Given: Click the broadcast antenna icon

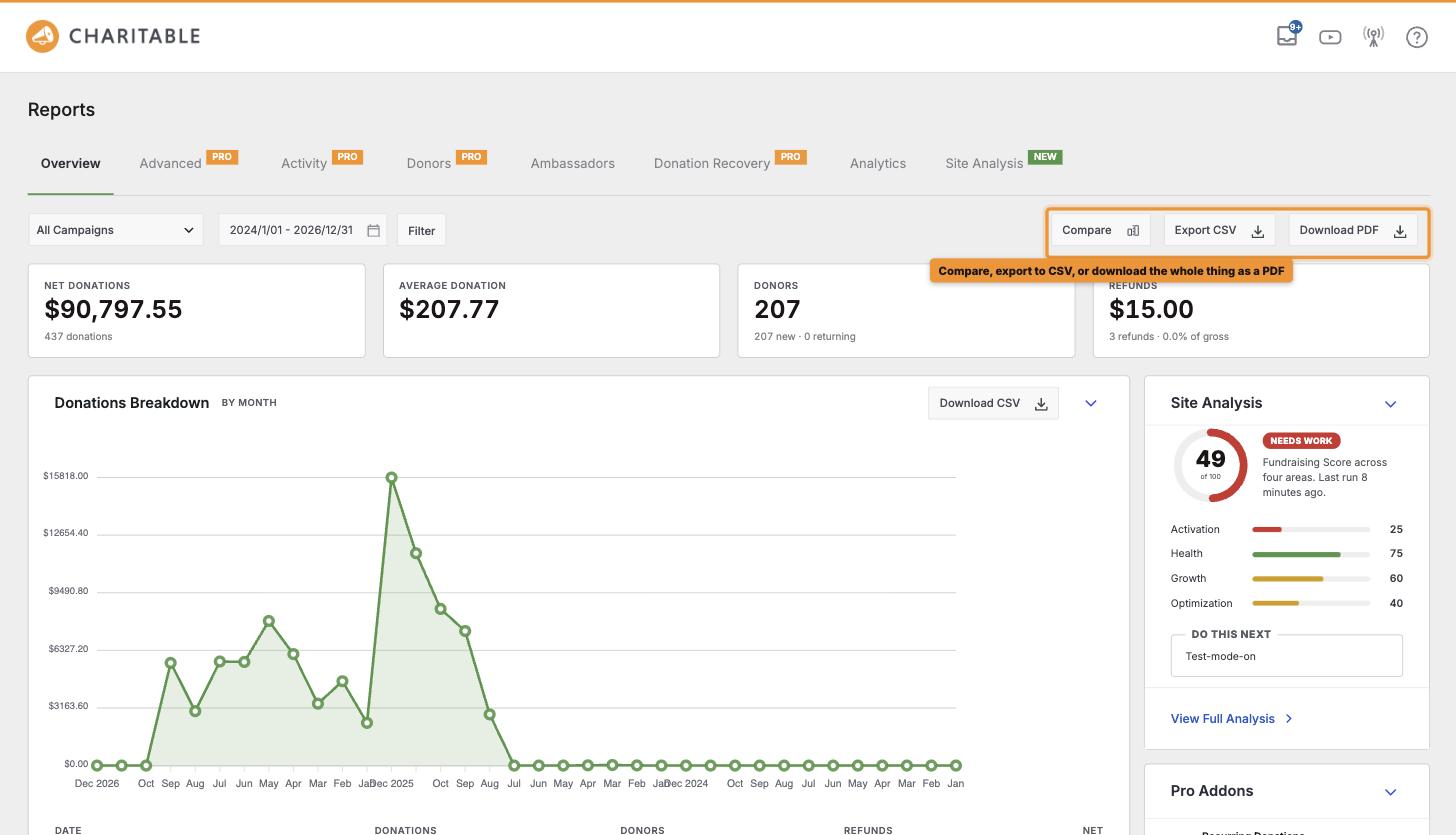Looking at the screenshot, I should (1373, 37).
